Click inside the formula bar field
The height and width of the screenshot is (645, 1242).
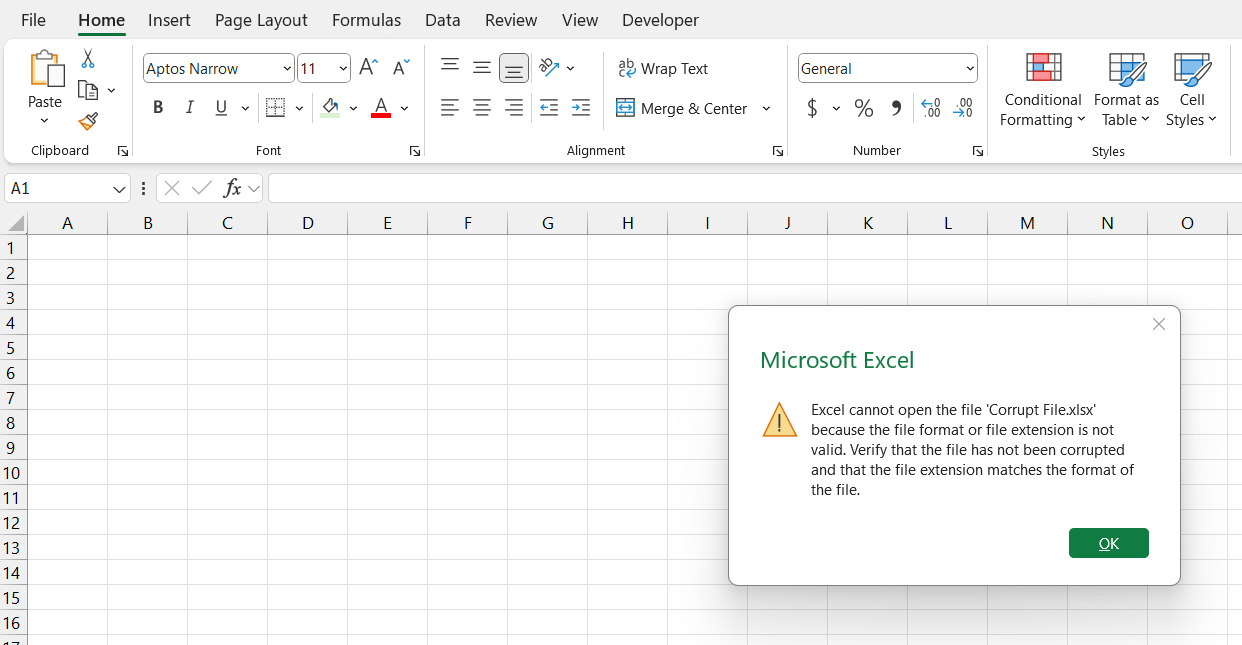755,188
